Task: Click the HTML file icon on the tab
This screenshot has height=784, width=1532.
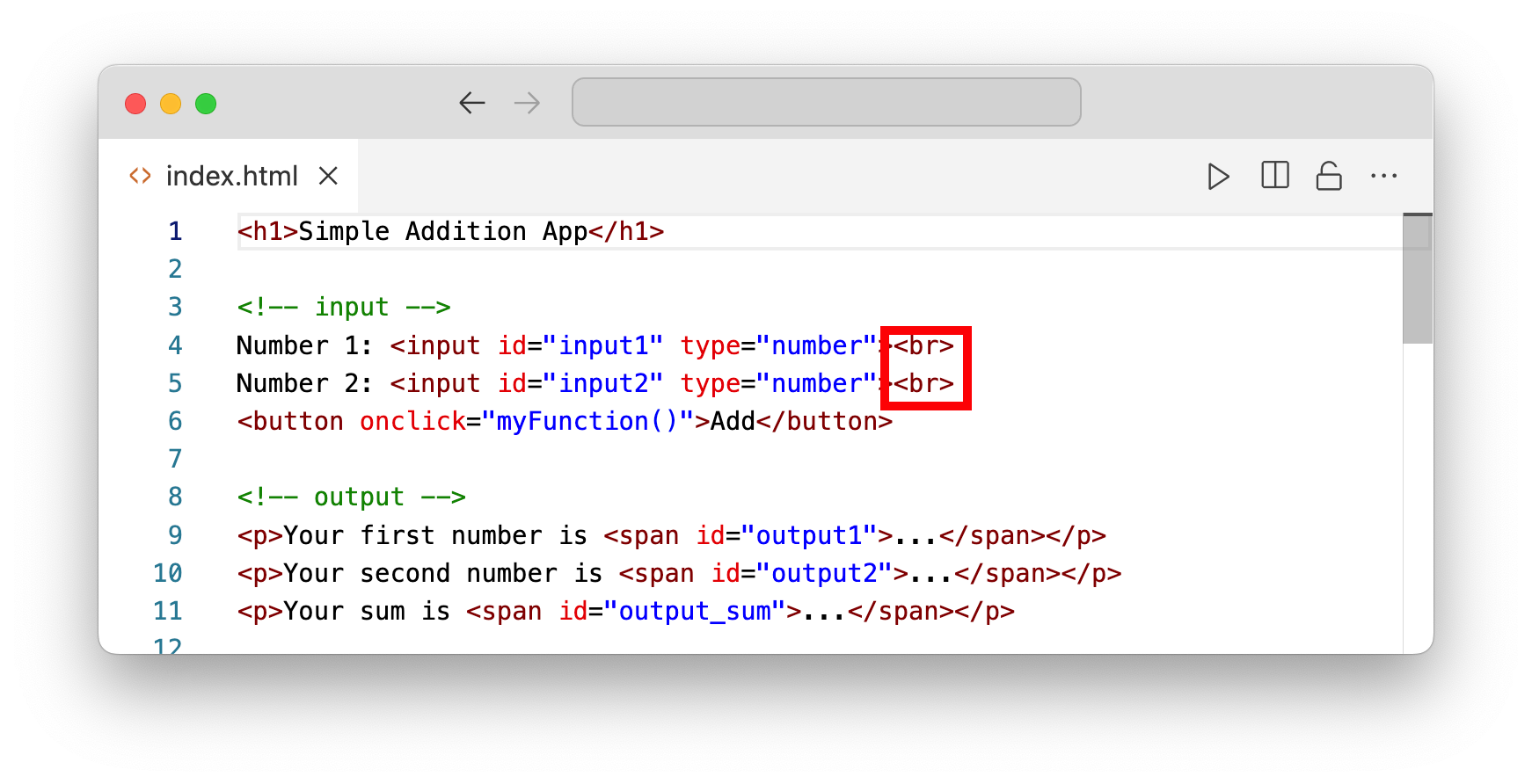Action: [x=140, y=176]
